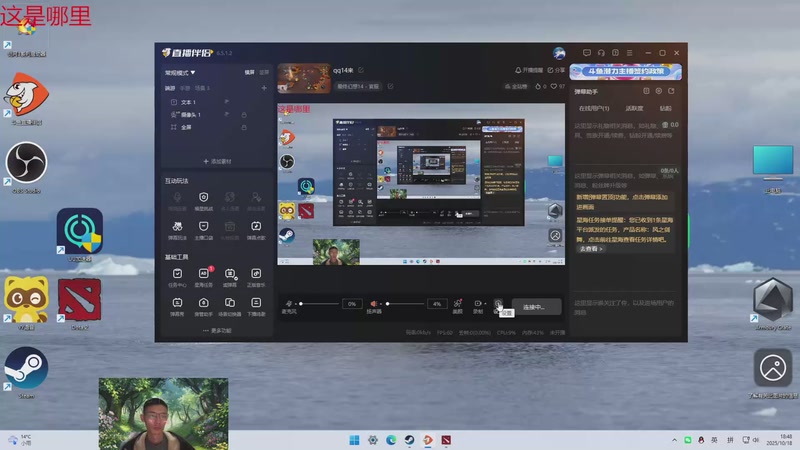
Task: Click the 录制 record icon
Action: coord(478,306)
